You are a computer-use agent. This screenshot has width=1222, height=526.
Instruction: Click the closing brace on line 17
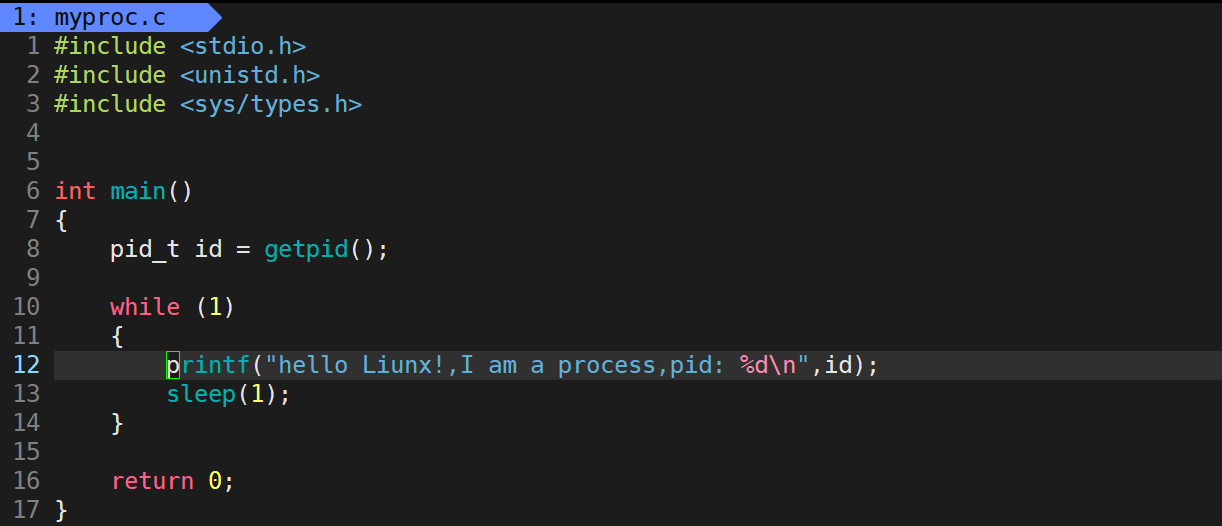pos(61,510)
